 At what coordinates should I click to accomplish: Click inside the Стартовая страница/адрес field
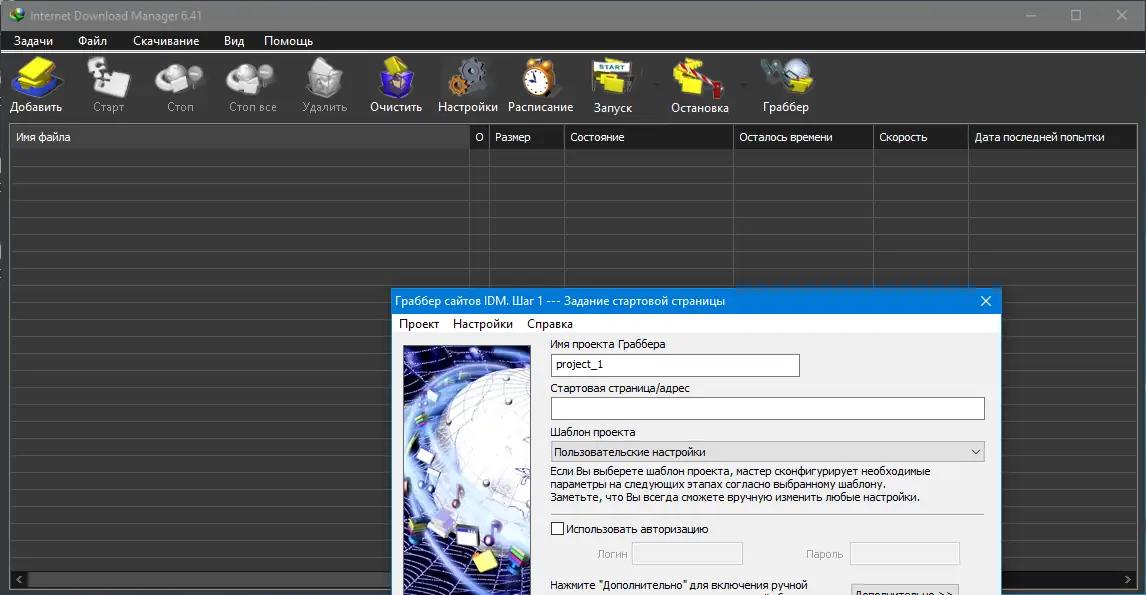click(767, 408)
